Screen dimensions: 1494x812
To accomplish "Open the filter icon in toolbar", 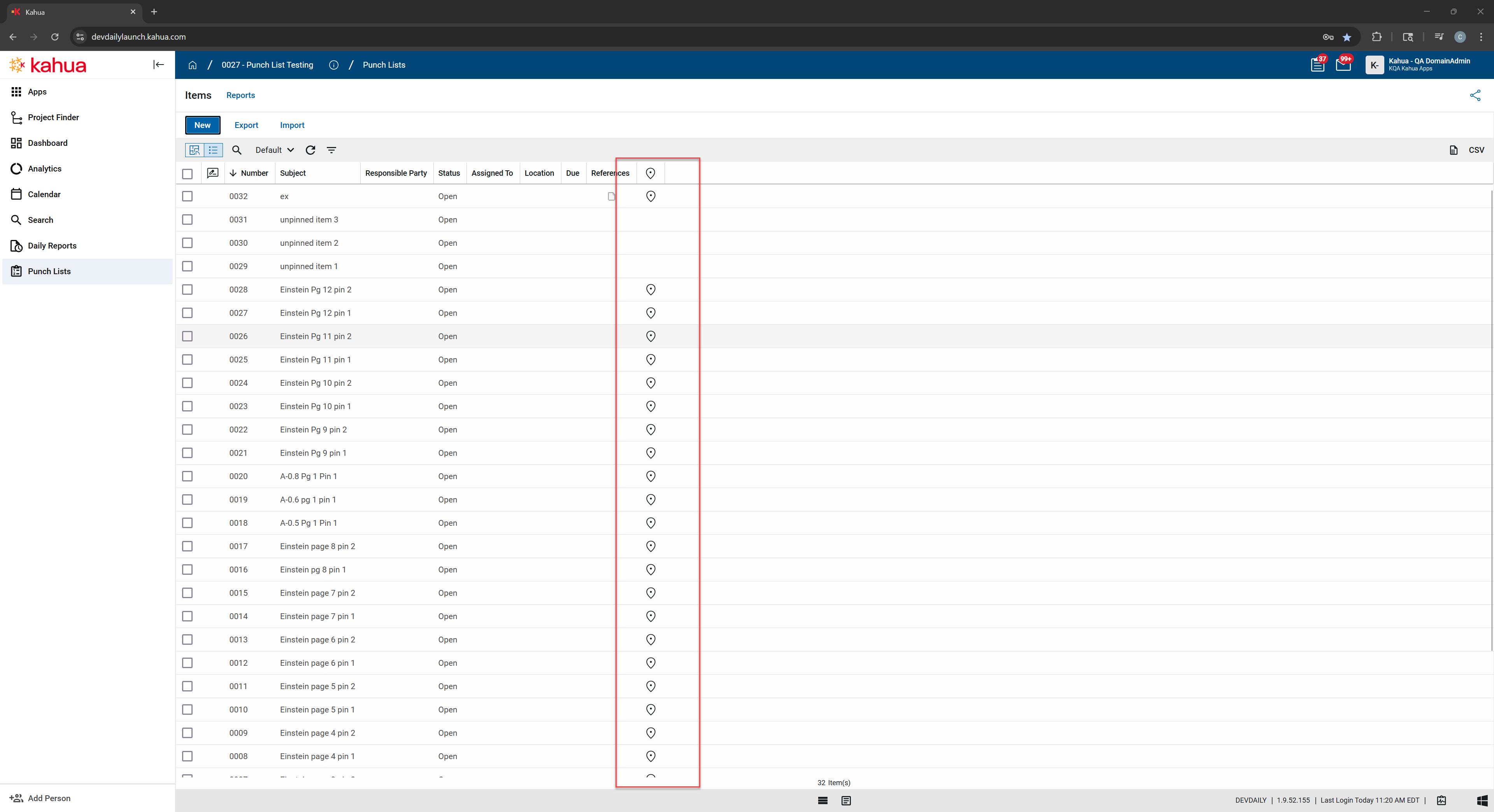I will point(331,150).
